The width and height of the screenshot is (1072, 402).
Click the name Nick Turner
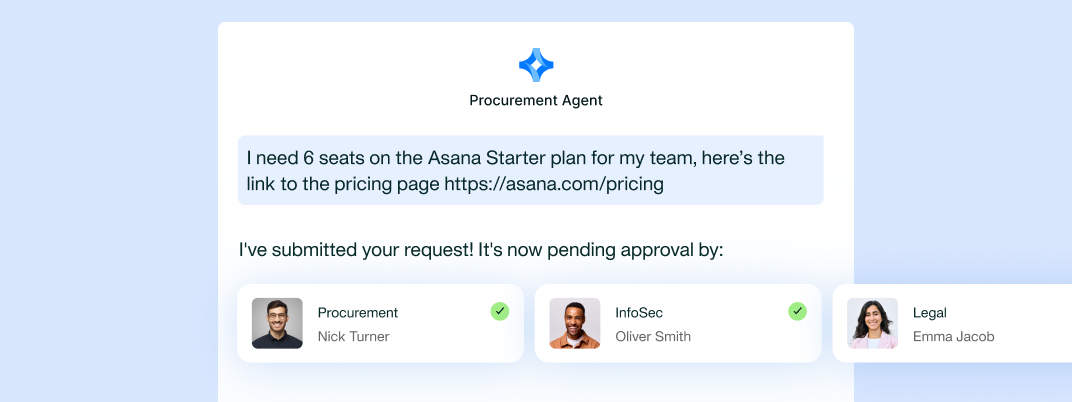coord(353,337)
